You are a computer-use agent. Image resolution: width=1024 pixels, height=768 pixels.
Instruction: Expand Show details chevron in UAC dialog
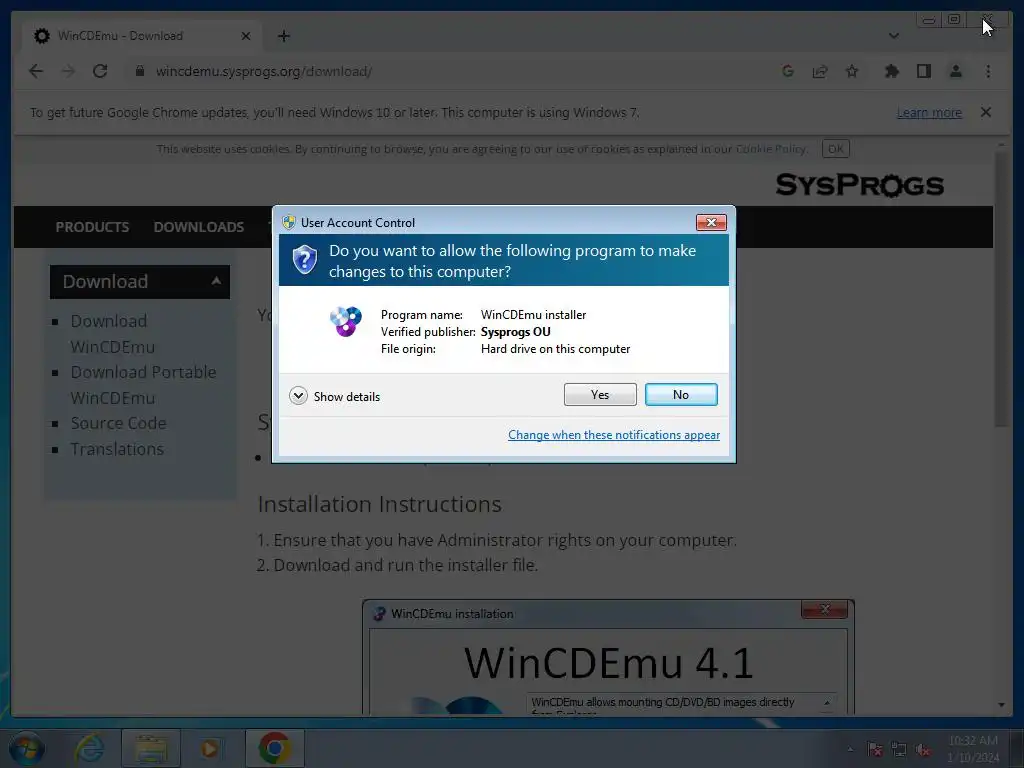pos(298,396)
